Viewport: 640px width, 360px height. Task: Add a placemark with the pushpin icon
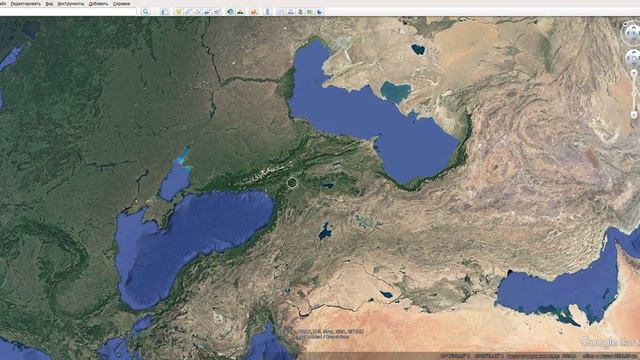(x=178, y=12)
